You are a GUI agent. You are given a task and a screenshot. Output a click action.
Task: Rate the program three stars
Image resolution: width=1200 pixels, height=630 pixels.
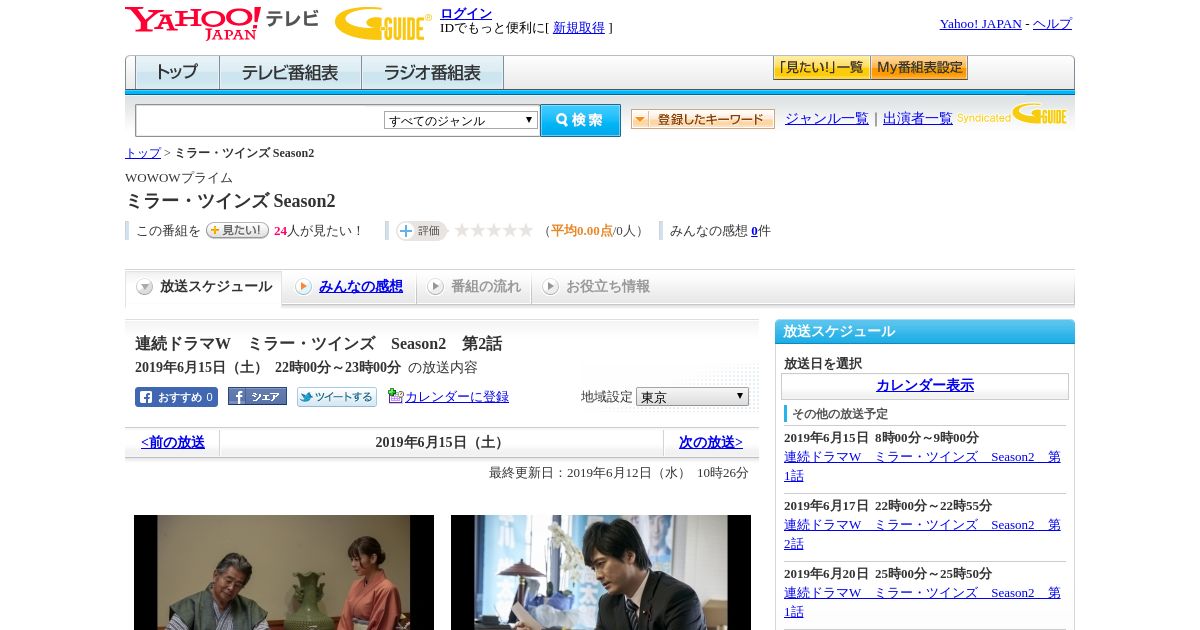point(493,231)
